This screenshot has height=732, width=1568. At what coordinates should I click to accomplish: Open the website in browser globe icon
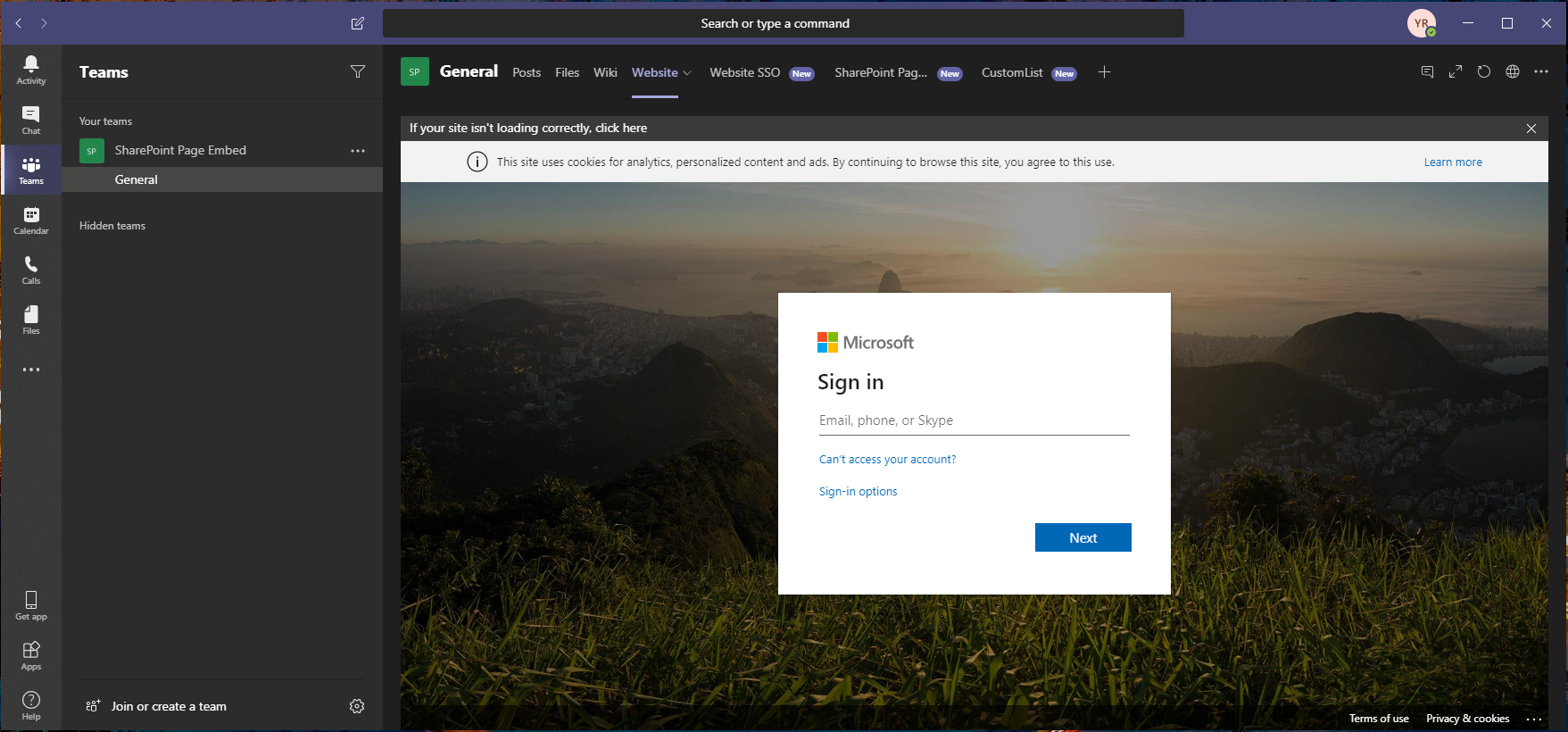click(x=1513, y=71)
